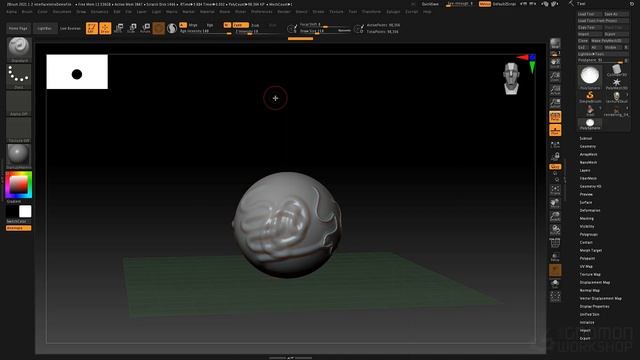Screen dimensions: 640x360
Task: Open the Dots stroke type picker
Action: [19, 76]
